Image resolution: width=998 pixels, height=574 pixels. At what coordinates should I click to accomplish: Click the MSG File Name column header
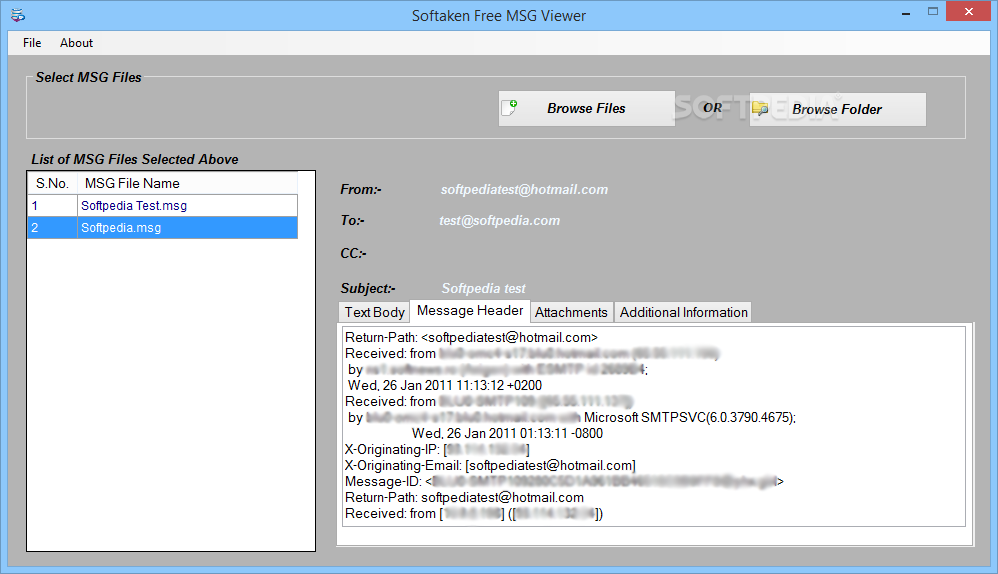pyautogui.click(x=187, y=183)
